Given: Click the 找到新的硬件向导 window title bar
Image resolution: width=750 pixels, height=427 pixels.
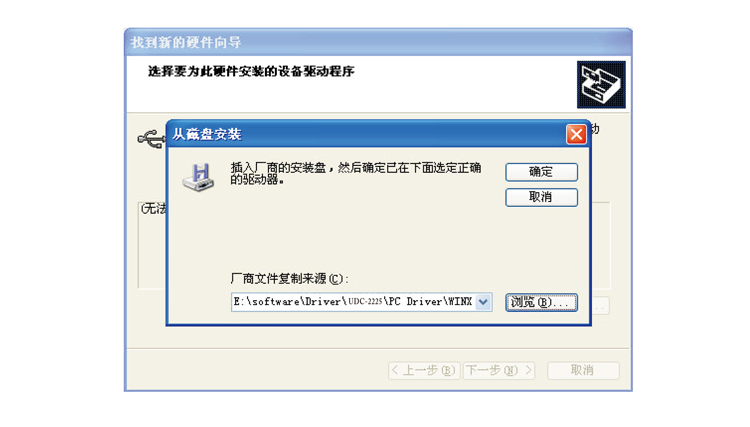Looking at the screenshot, I should [x=378, y=42].
